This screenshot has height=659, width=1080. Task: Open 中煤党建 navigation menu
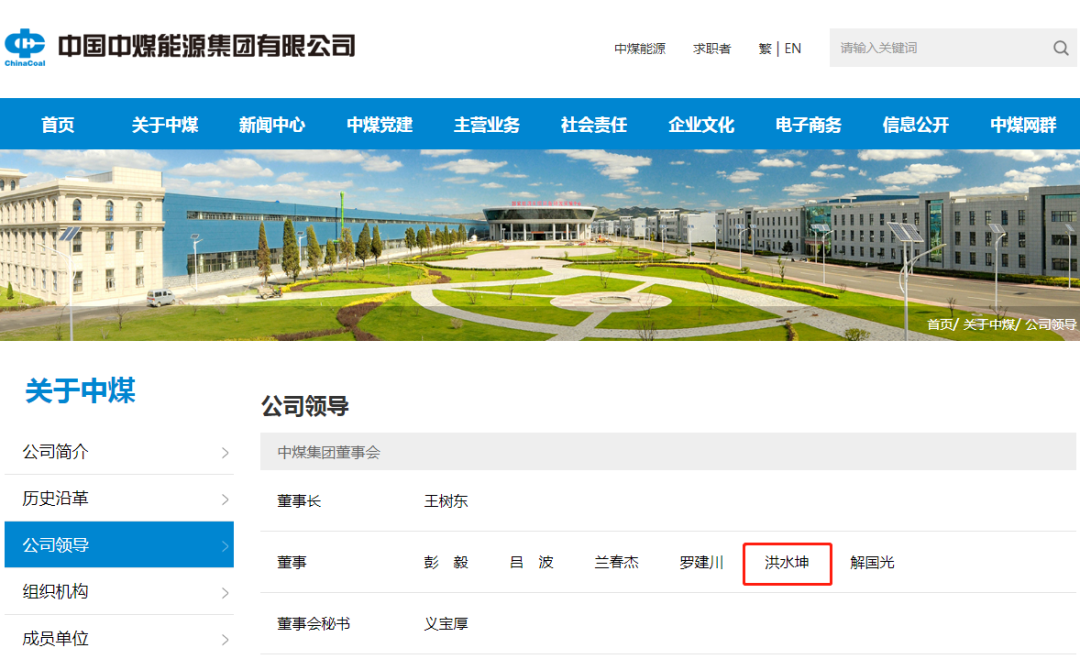(x=380, y=125)
